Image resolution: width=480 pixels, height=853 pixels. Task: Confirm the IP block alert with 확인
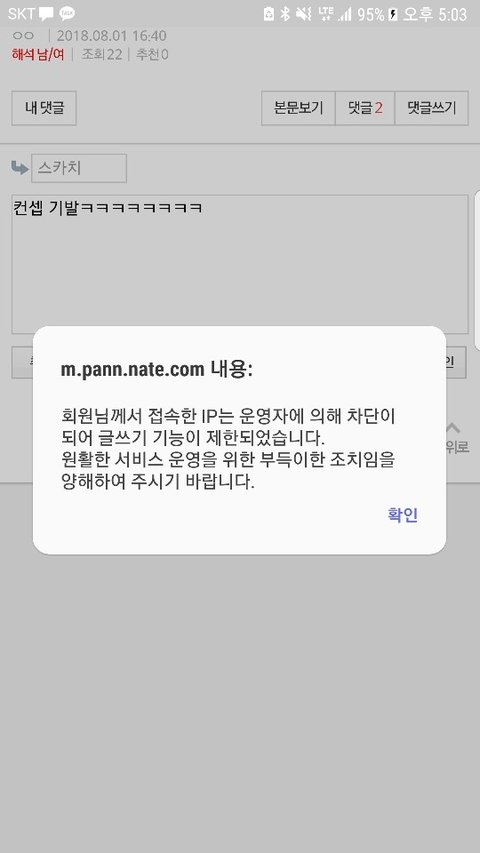tap(403, 515)
